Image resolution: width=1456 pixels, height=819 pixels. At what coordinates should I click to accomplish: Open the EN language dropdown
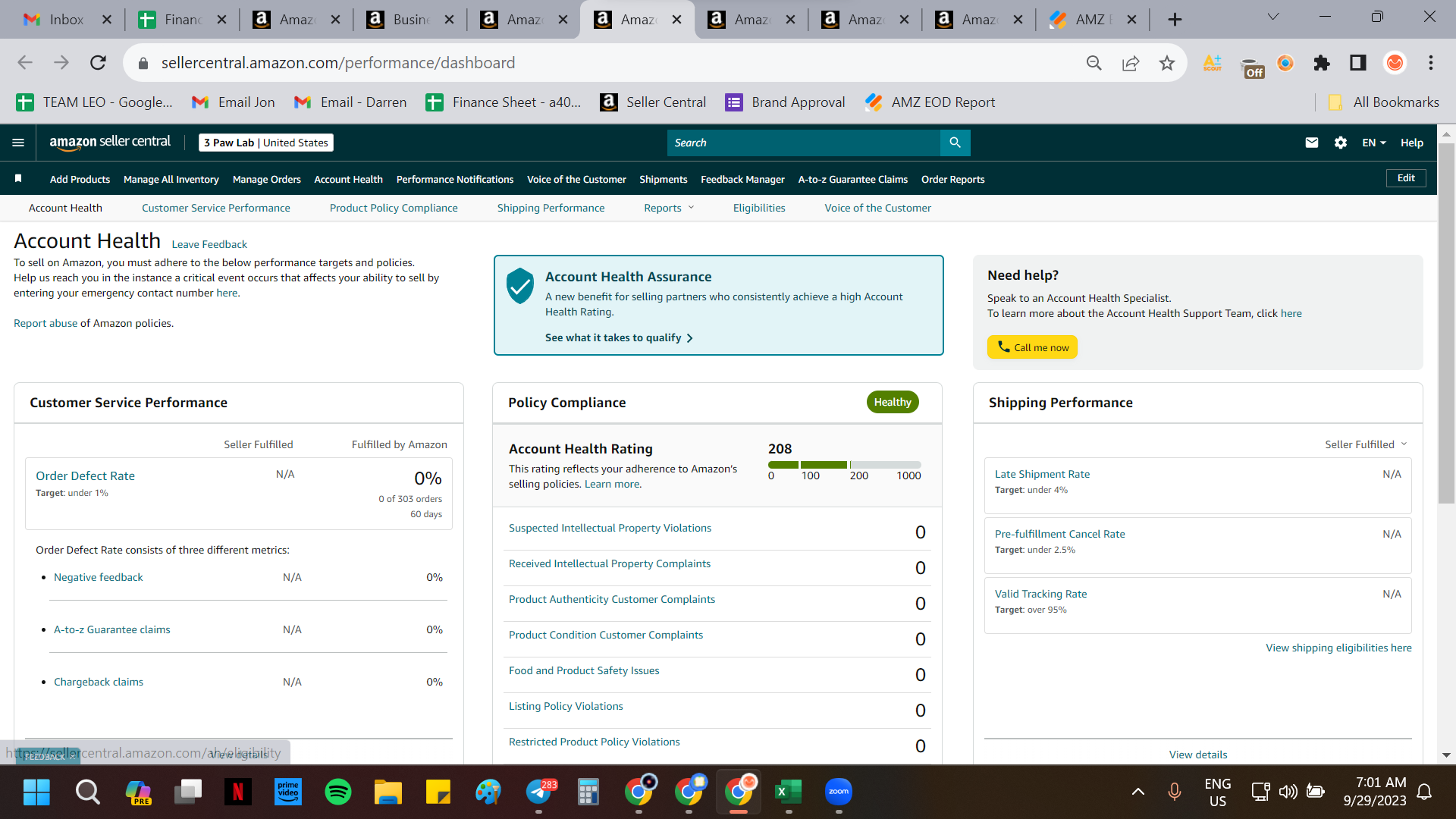[x=1373, y=143]
